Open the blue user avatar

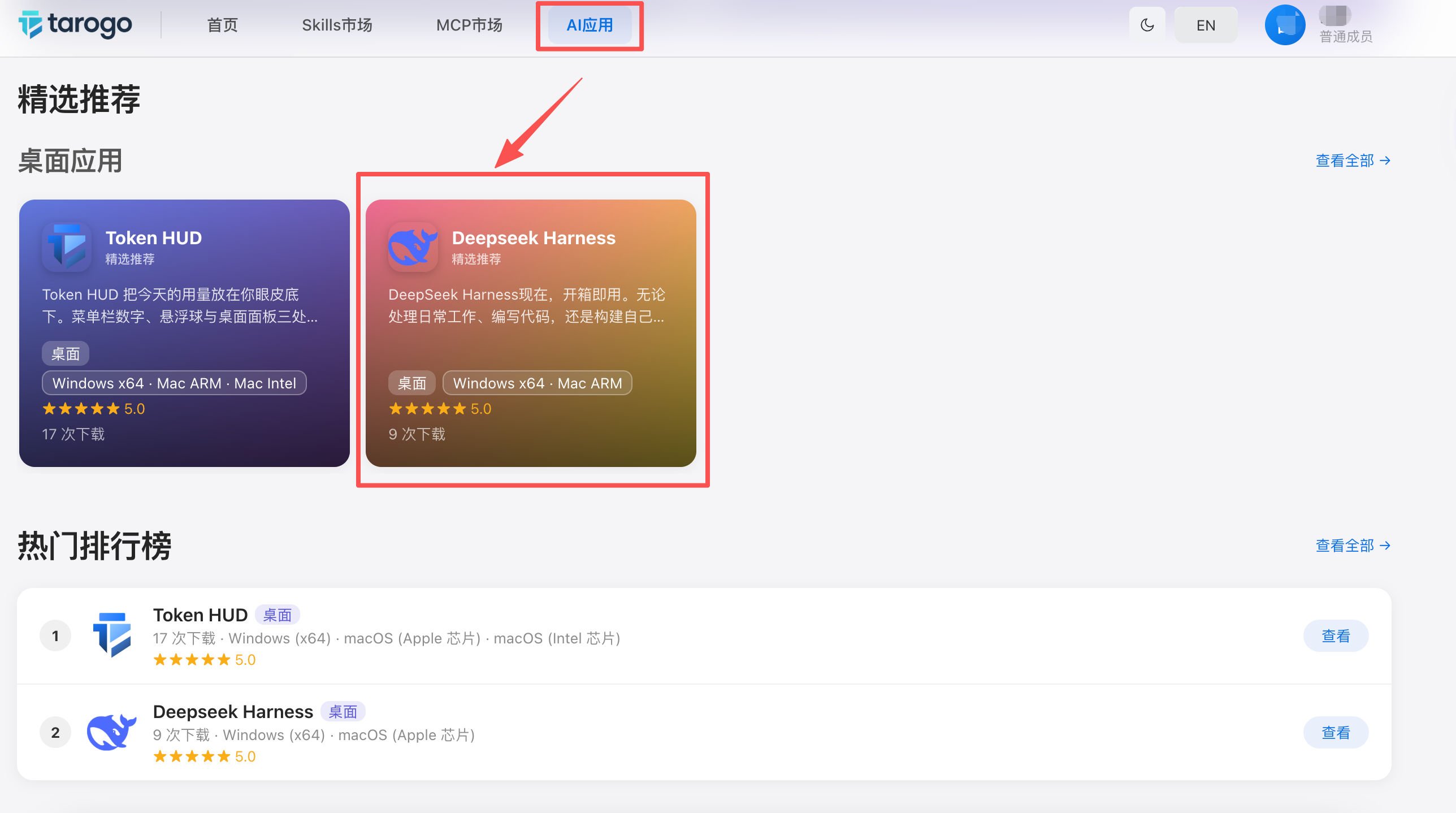[1285, 25]
